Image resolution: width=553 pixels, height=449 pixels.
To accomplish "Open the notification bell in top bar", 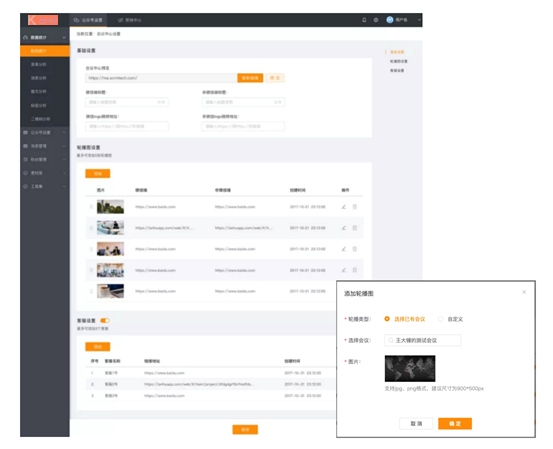I will (364, 20).
